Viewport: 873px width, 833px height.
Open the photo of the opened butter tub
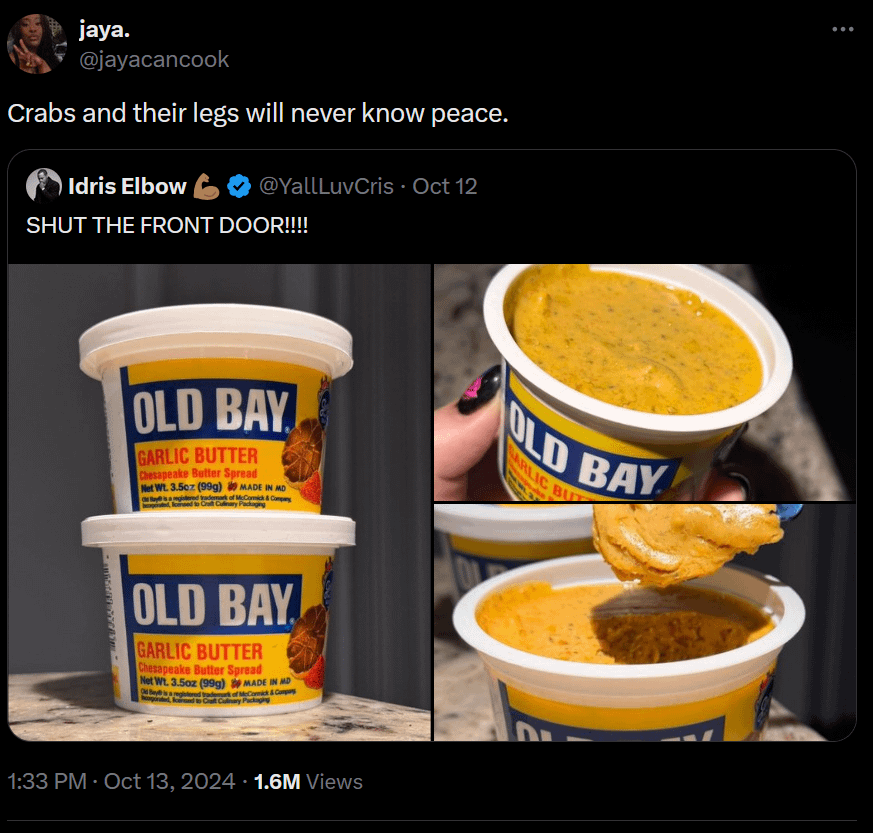click(644, 382)
